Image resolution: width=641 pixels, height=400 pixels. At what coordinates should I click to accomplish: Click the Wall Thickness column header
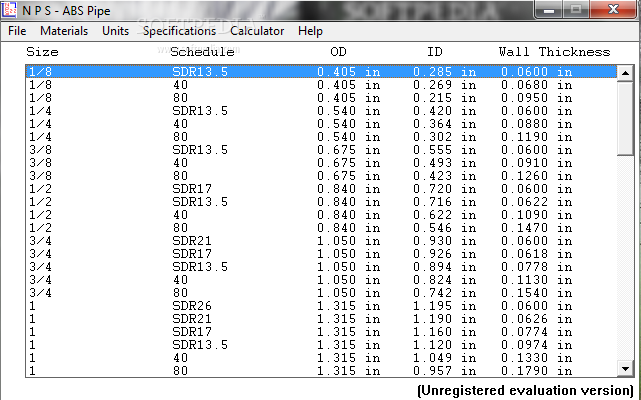click(x=554, y=52)
